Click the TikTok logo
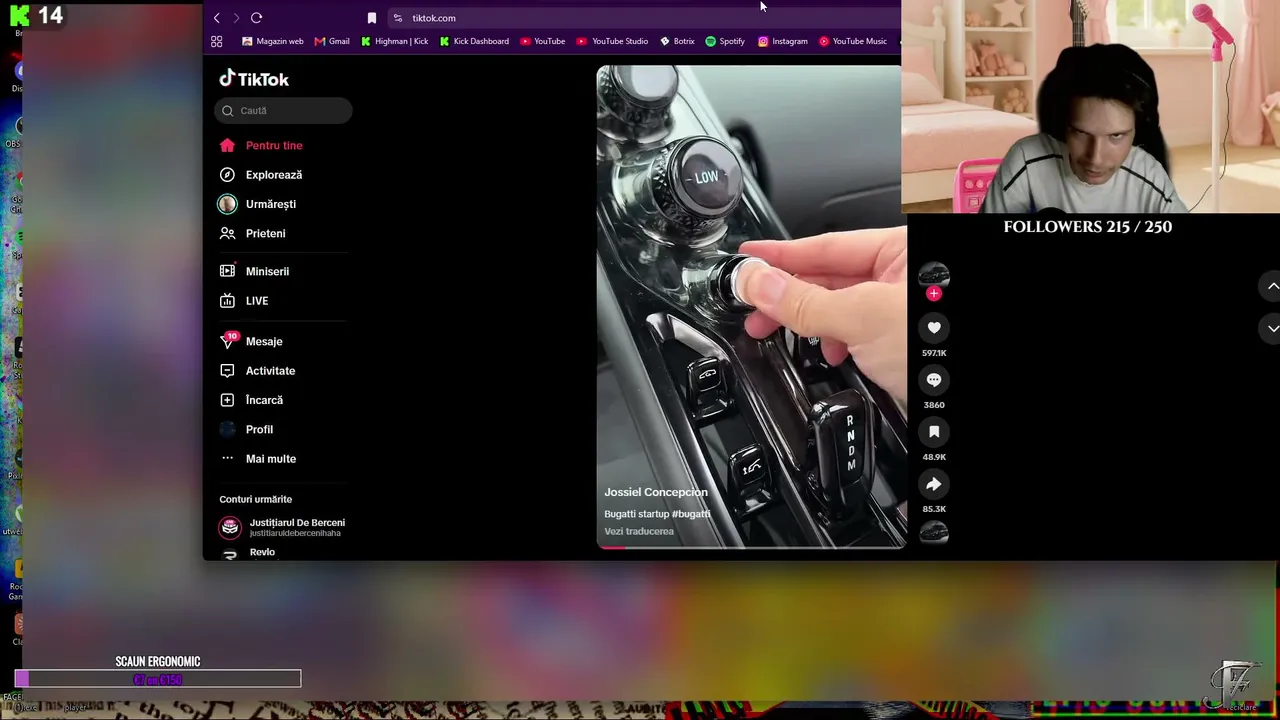The image size is (1280, 720). pyautogui.click(x=254, y=79)
